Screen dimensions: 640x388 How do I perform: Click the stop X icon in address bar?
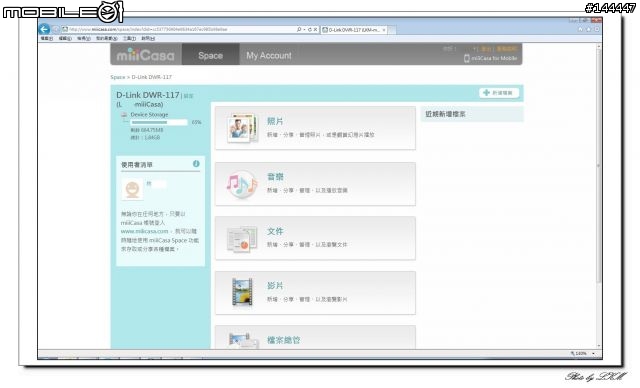(x=315, y=29)
